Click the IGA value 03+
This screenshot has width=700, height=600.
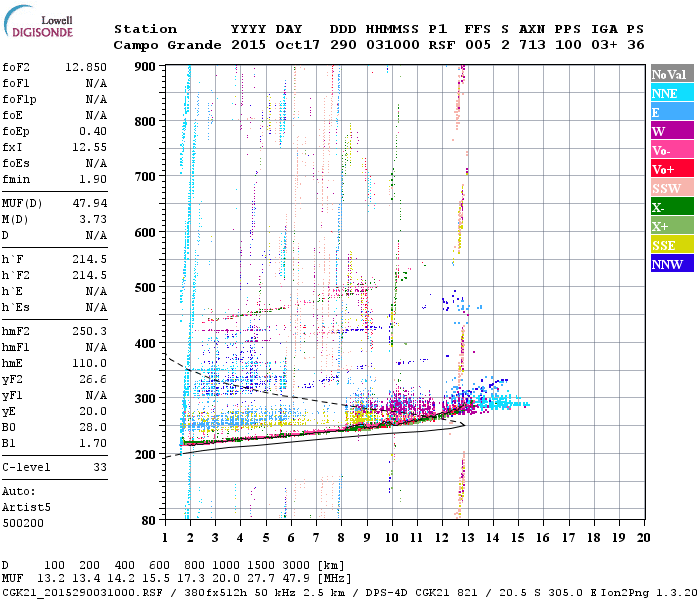604,45
